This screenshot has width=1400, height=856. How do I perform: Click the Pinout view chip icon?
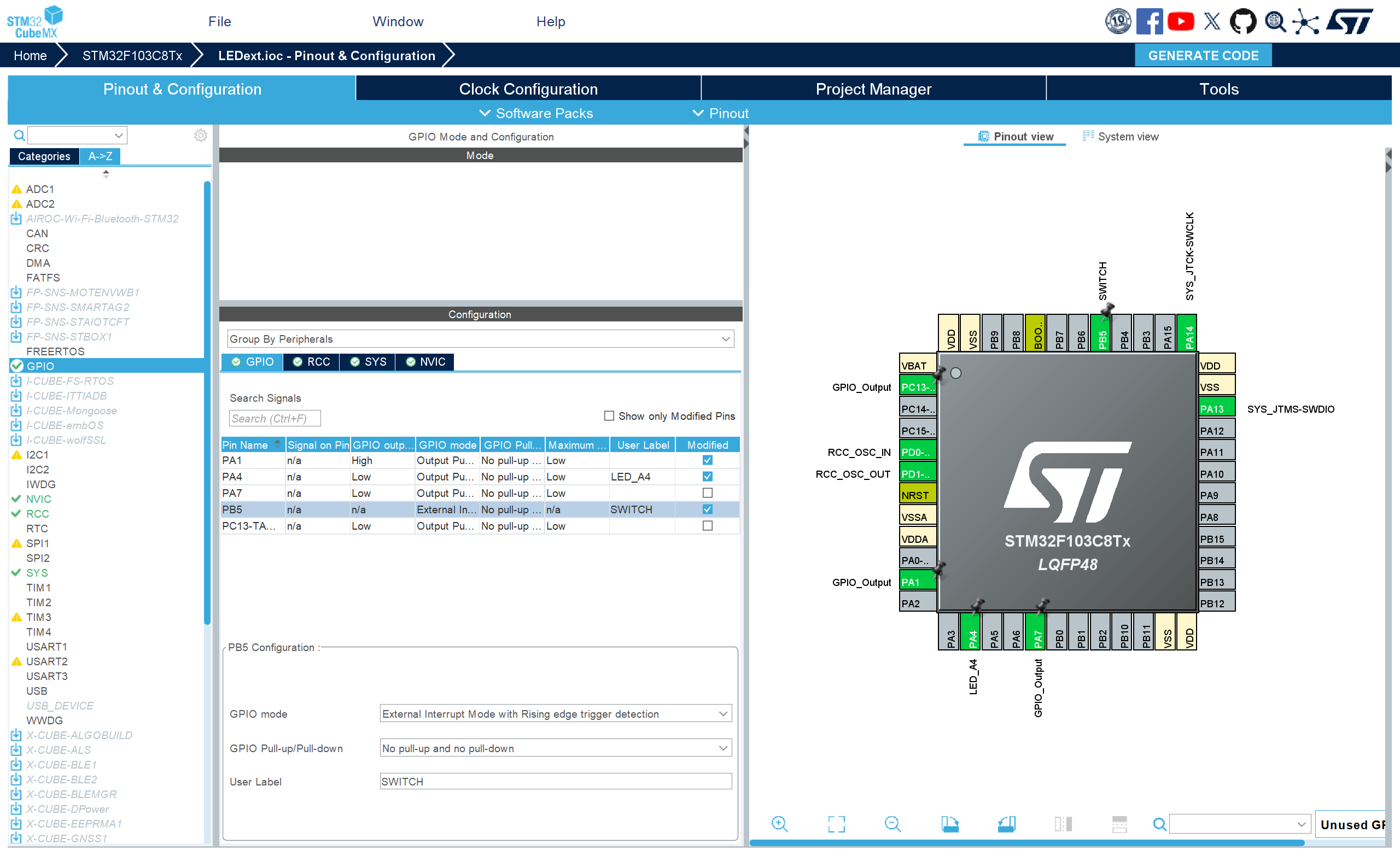click(x=983, y=136)
